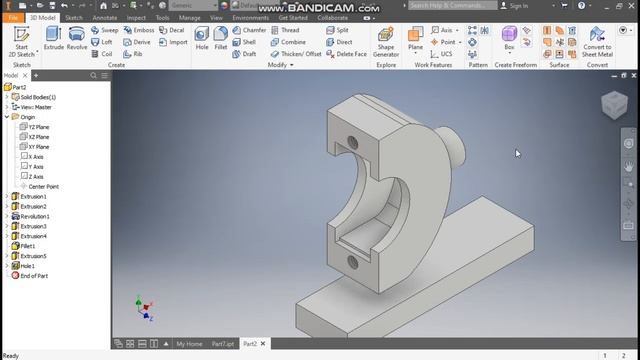The height and width of the screenshot is (360, 640).
Task: Close the Part2 document tab
Action: click(263, 344)
